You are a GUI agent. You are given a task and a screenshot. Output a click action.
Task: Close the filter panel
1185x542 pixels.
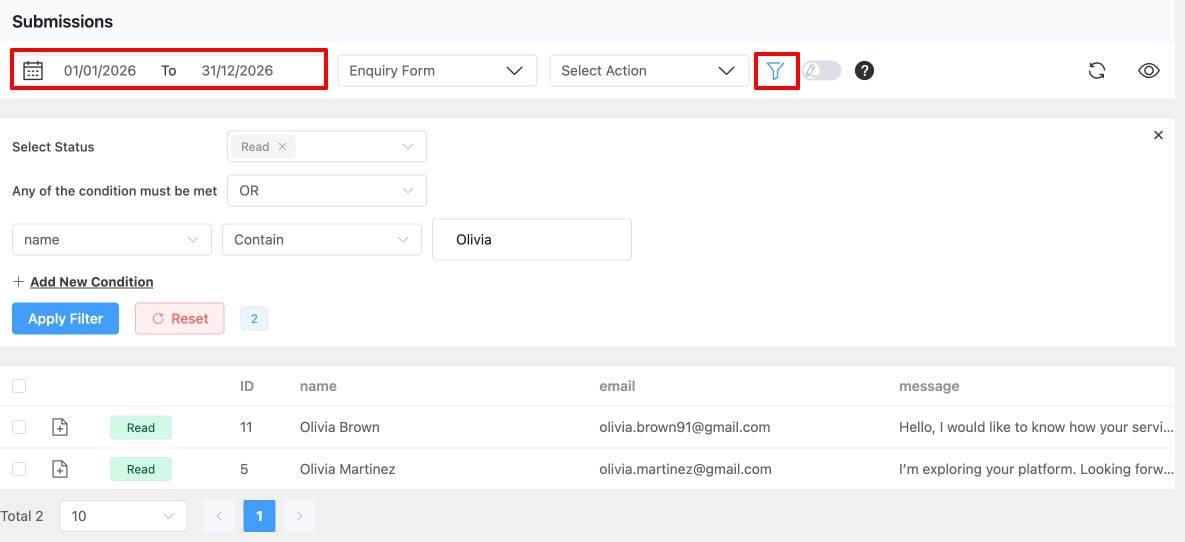(1158, 135)
